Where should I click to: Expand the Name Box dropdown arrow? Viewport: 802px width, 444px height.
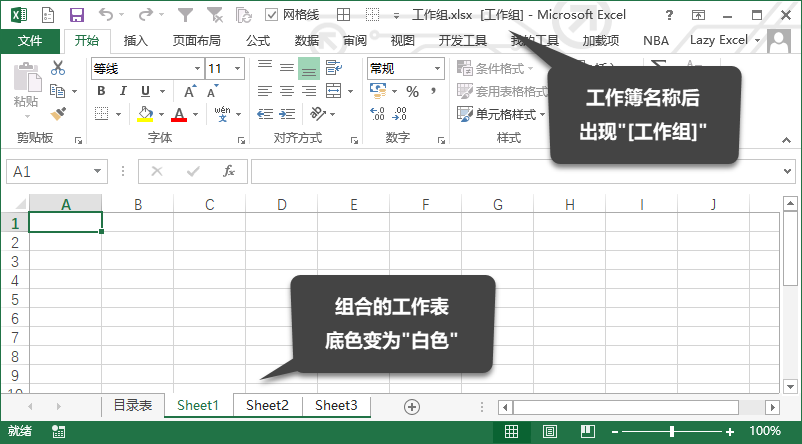97,171
